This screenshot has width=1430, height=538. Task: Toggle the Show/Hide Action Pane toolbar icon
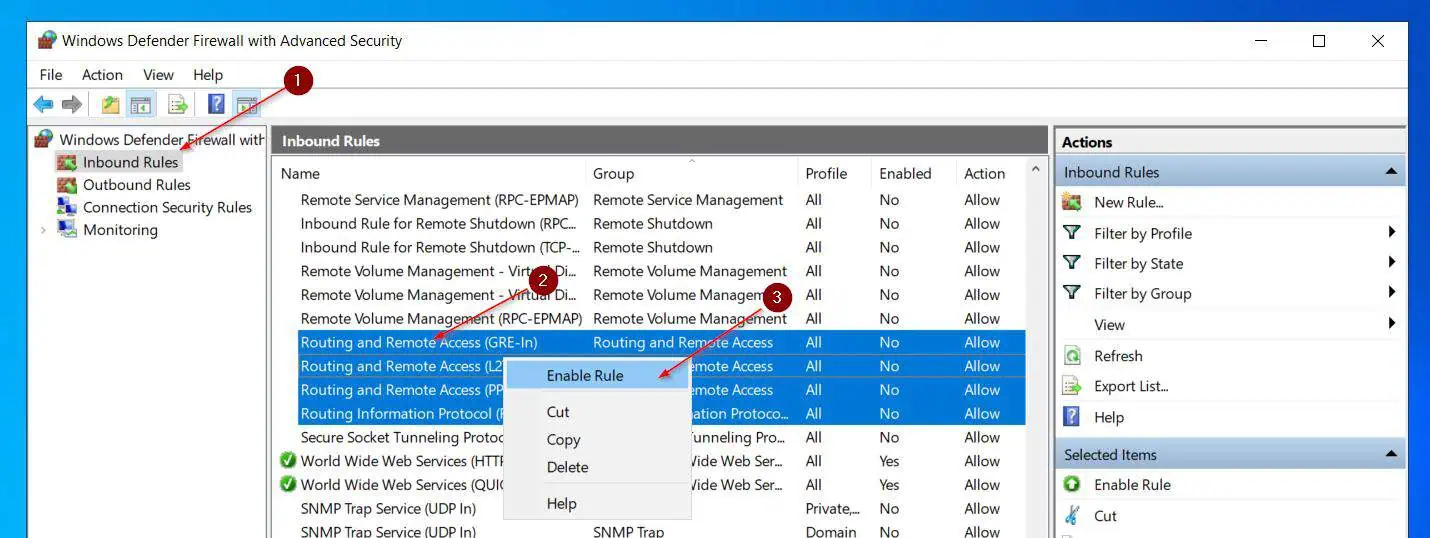(x=246, y=104)
